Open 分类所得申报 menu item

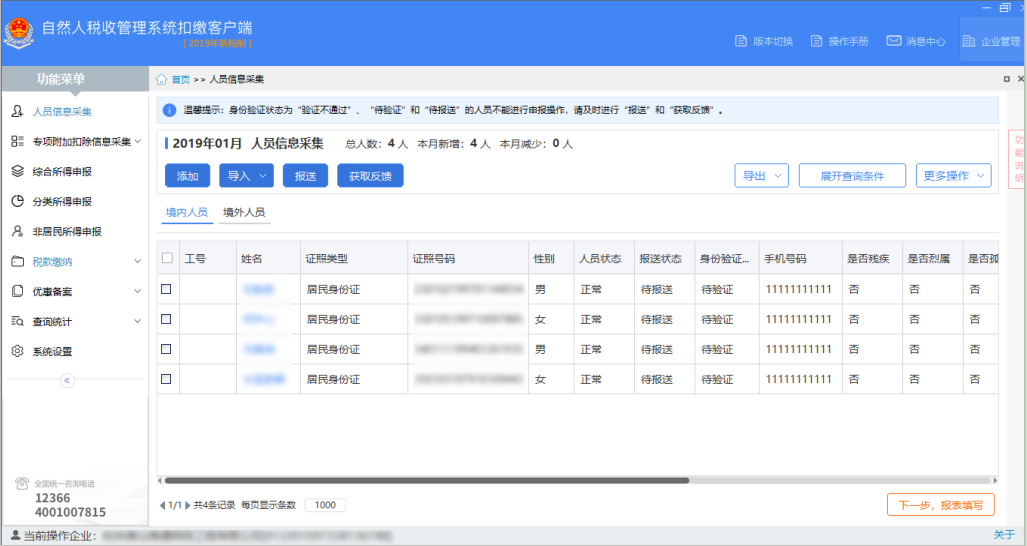[62, 202]
